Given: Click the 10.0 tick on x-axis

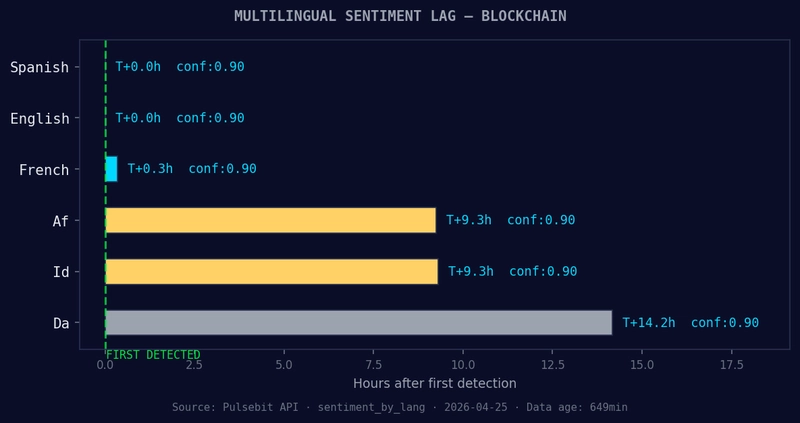Looking at the screenshot, I should pyautogui.click(x=463, y=365).
